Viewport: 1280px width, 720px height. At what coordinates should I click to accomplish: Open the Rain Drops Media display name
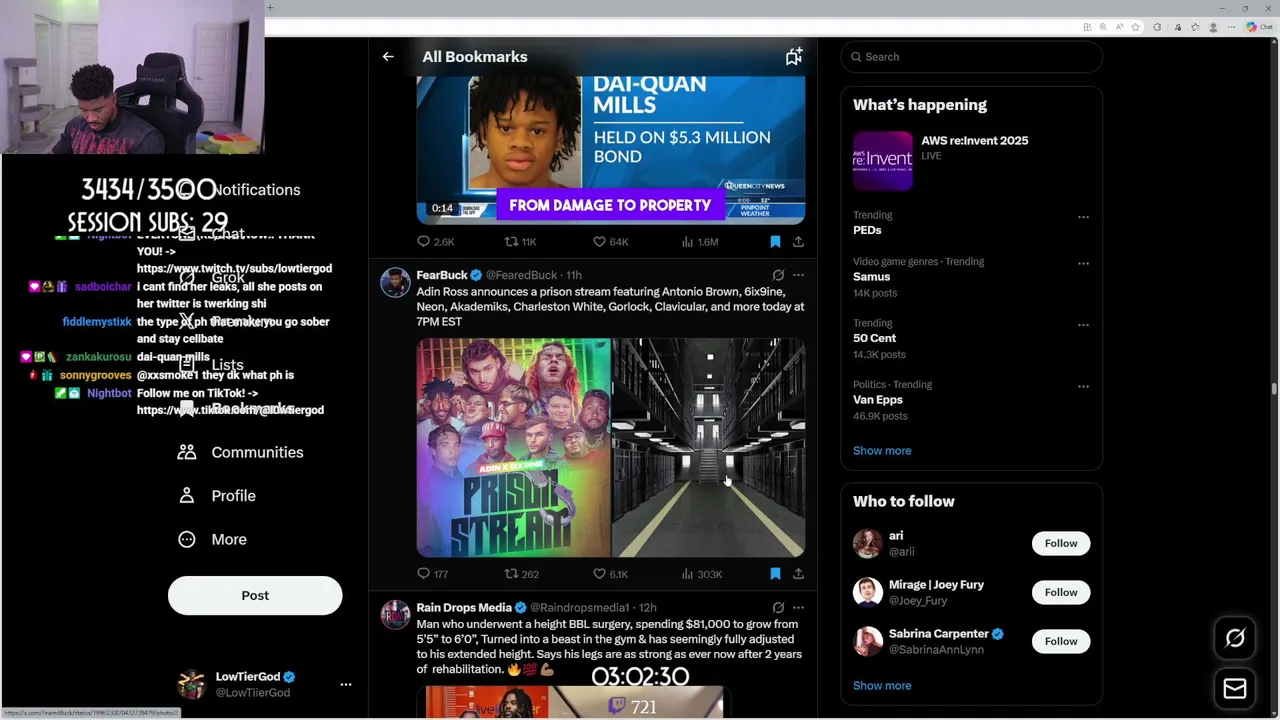coord(464,608)
